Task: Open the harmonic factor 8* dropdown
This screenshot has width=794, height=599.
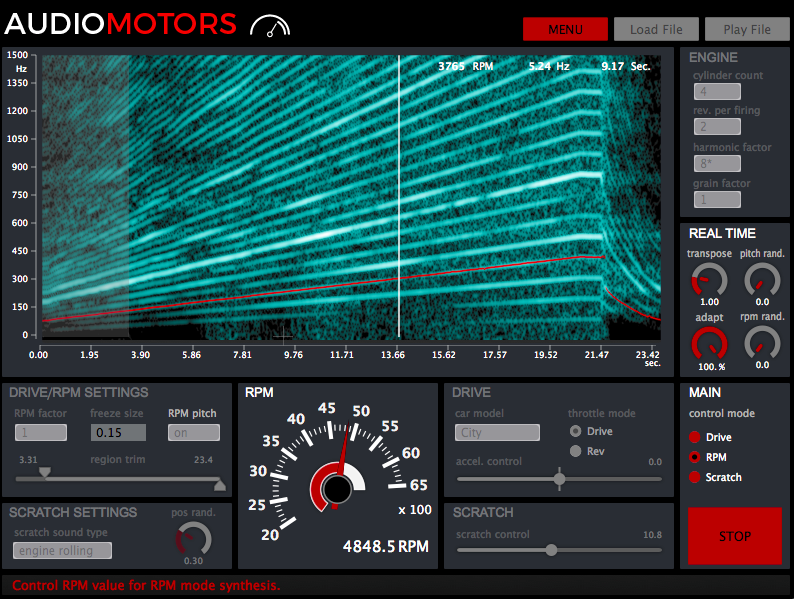Action: (717, 164)
